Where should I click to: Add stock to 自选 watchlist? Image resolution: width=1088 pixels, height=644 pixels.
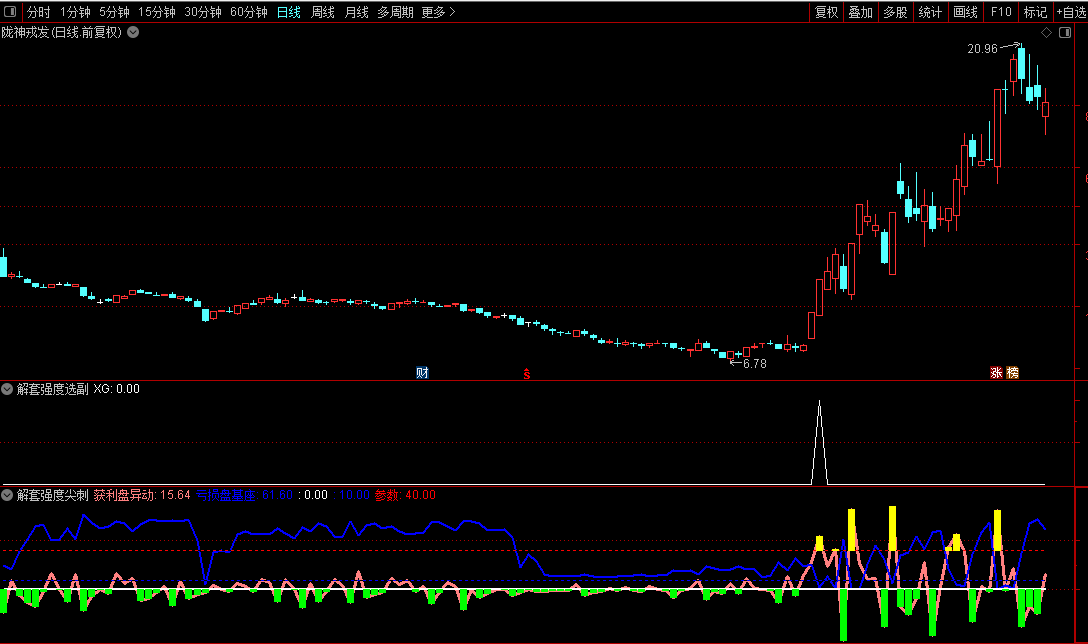1071,12
